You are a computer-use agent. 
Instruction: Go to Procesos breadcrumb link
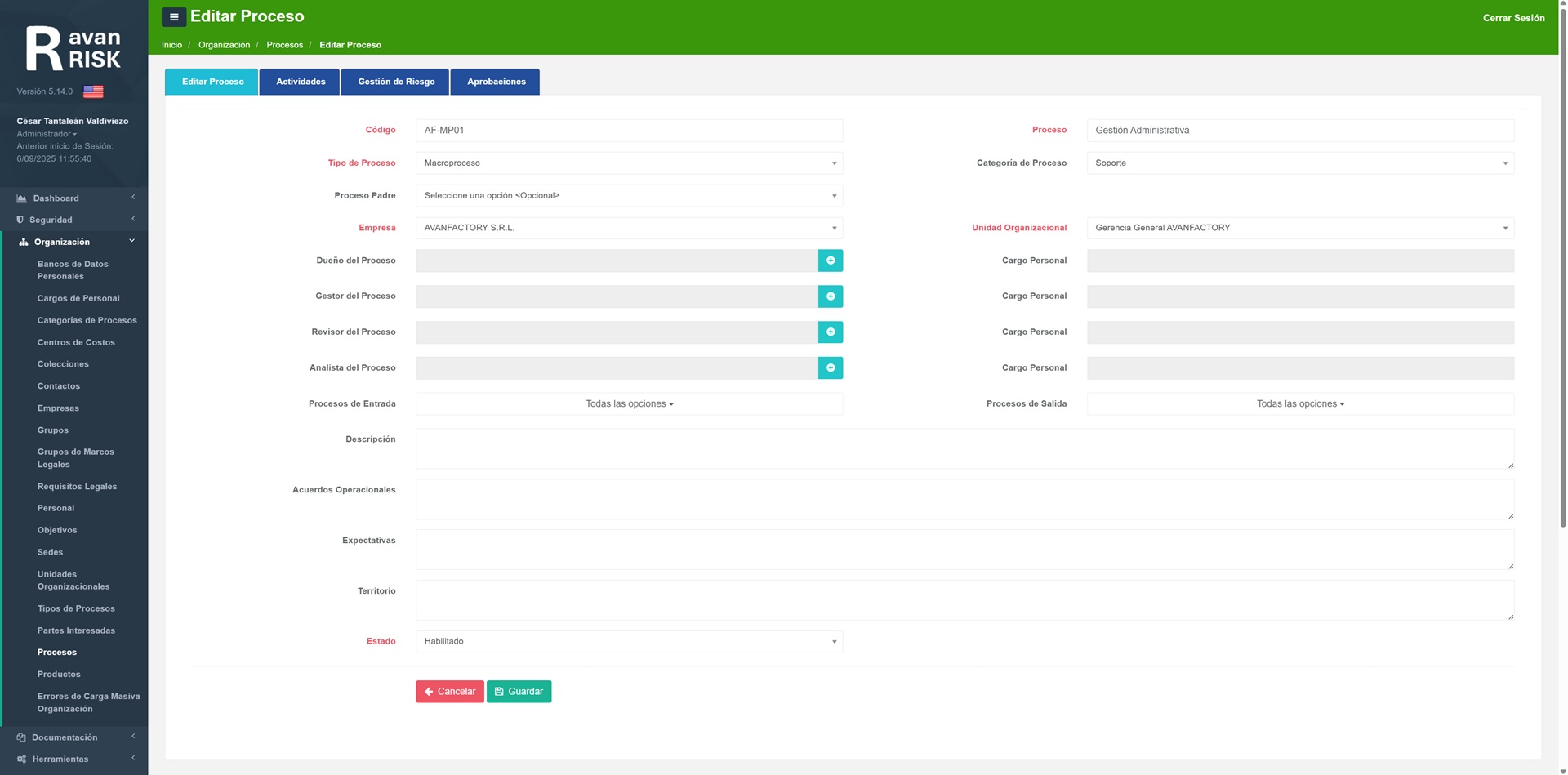point(284,45)
